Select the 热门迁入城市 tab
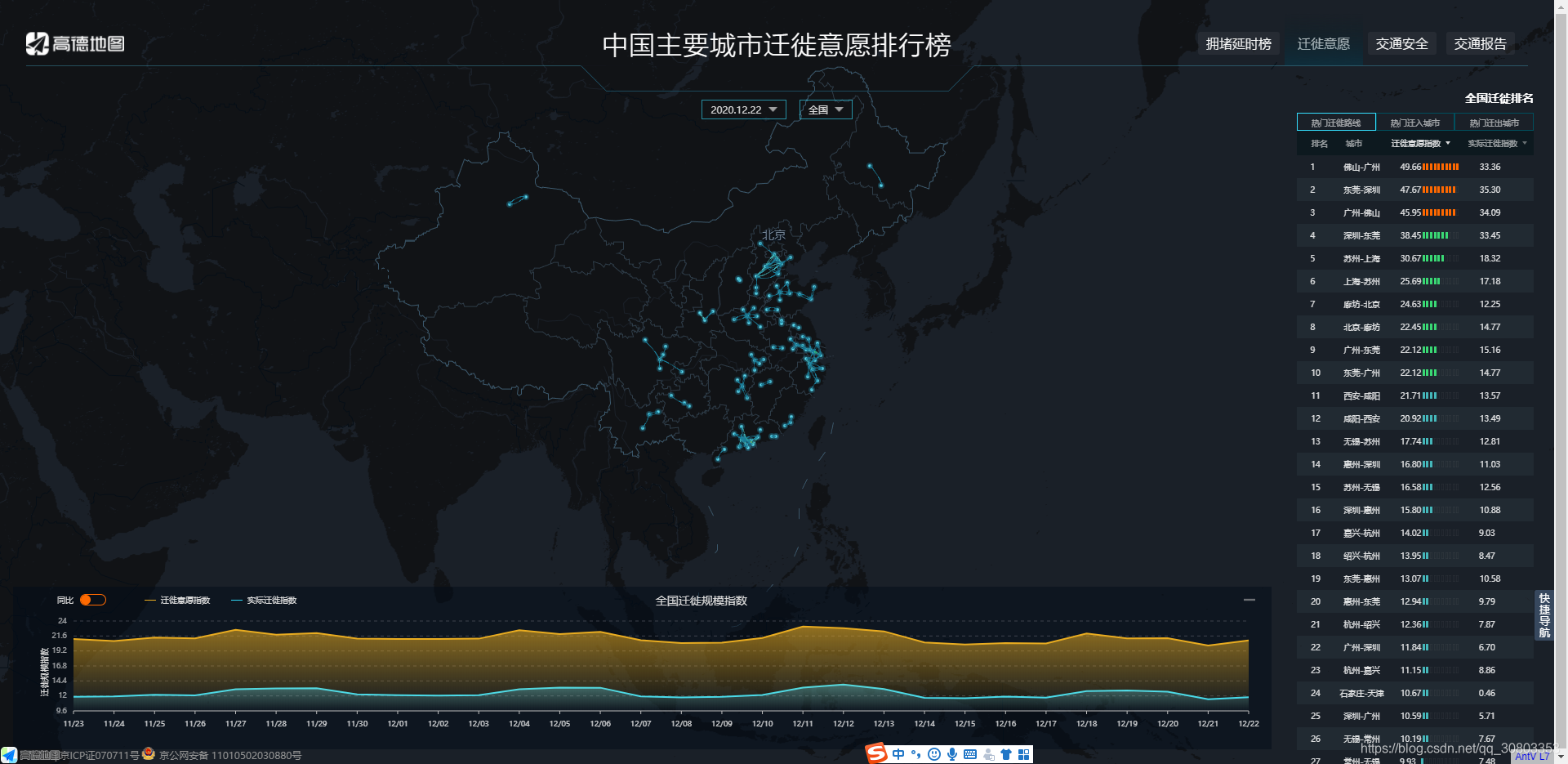 (1415, 122)
